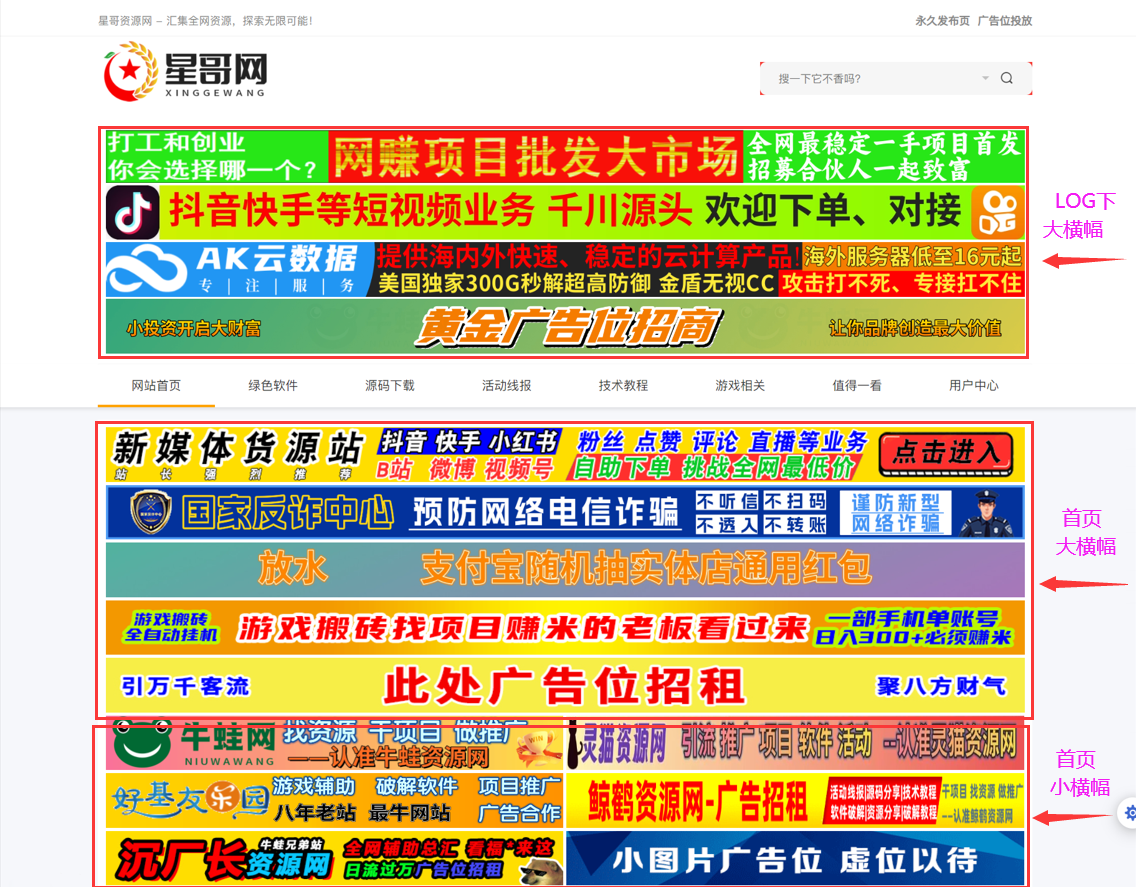Click the 支付宝随机抽实体店通用红包 banner
The image size is (1136, 887).
coord(565,570)
